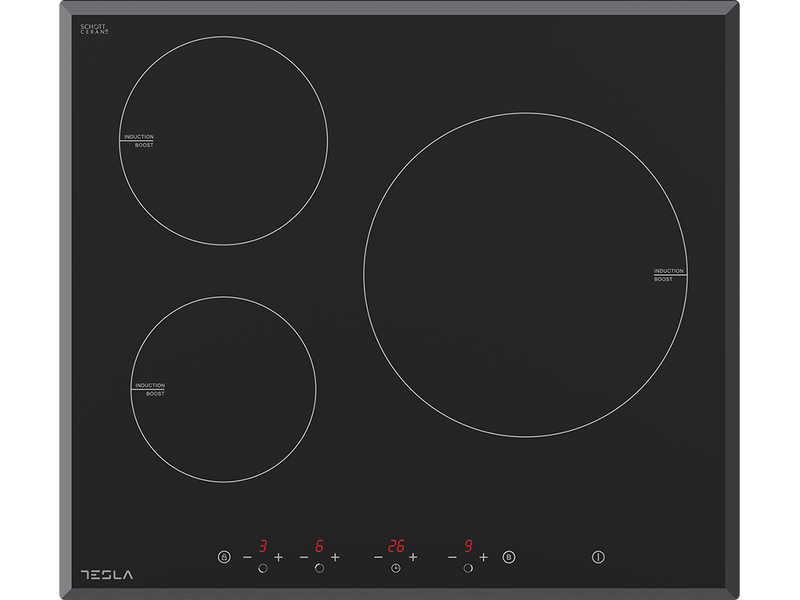Click the Schott Ceran logo
The width and height of the screenshot is (800, 600).
(x=94, y=29)
